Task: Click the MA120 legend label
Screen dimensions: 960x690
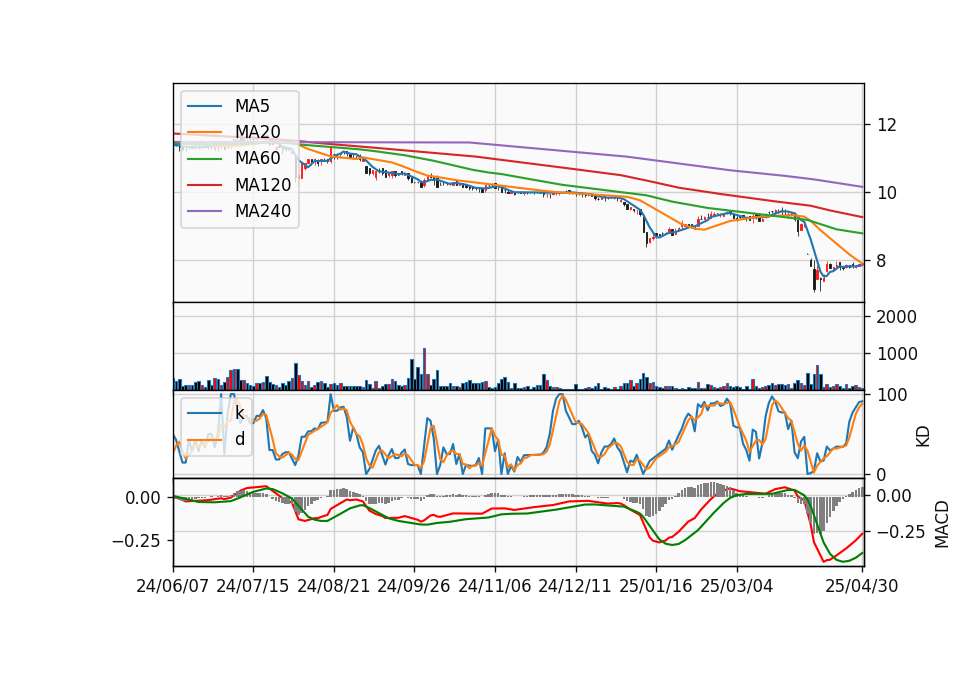Action: pyautogui.click(x=263, y=185)
